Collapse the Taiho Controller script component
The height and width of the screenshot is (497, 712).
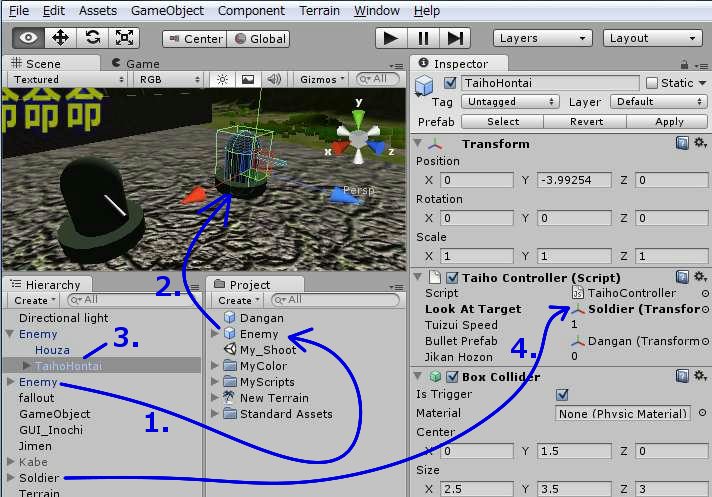point(418,277)
